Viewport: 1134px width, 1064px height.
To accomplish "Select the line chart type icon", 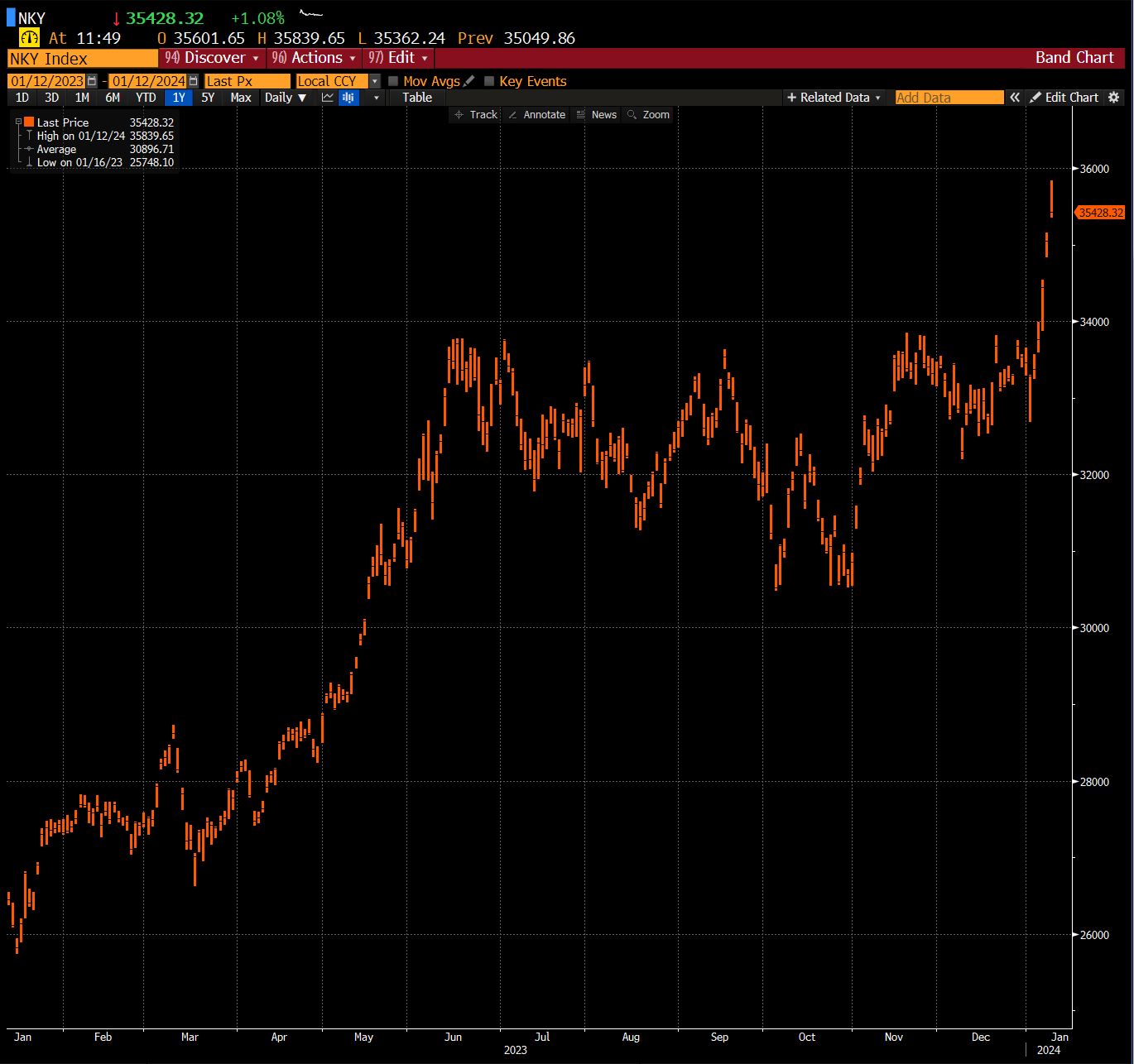I will coord(328,98).
